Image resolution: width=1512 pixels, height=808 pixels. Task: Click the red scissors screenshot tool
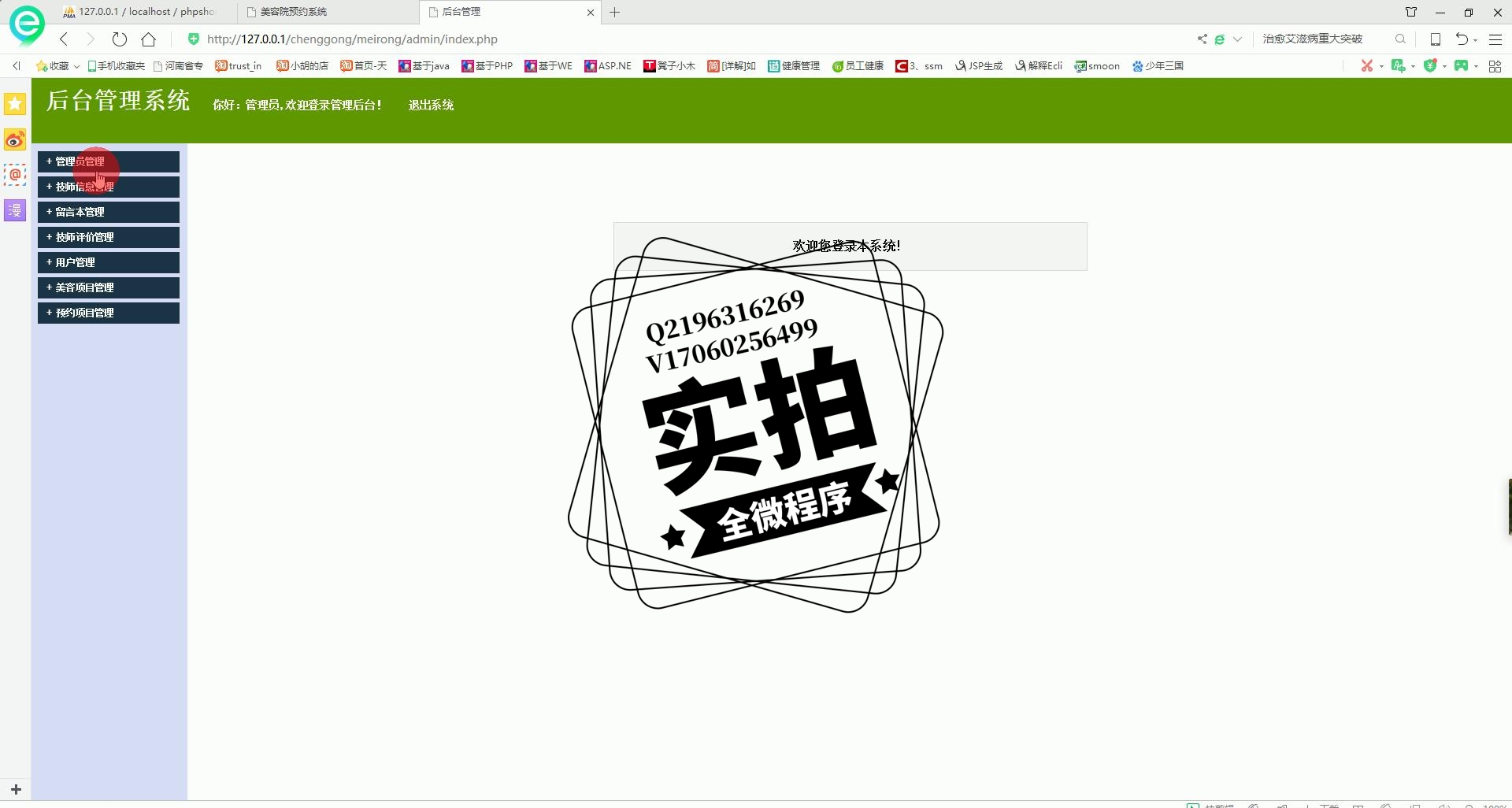coord(1367,65)
